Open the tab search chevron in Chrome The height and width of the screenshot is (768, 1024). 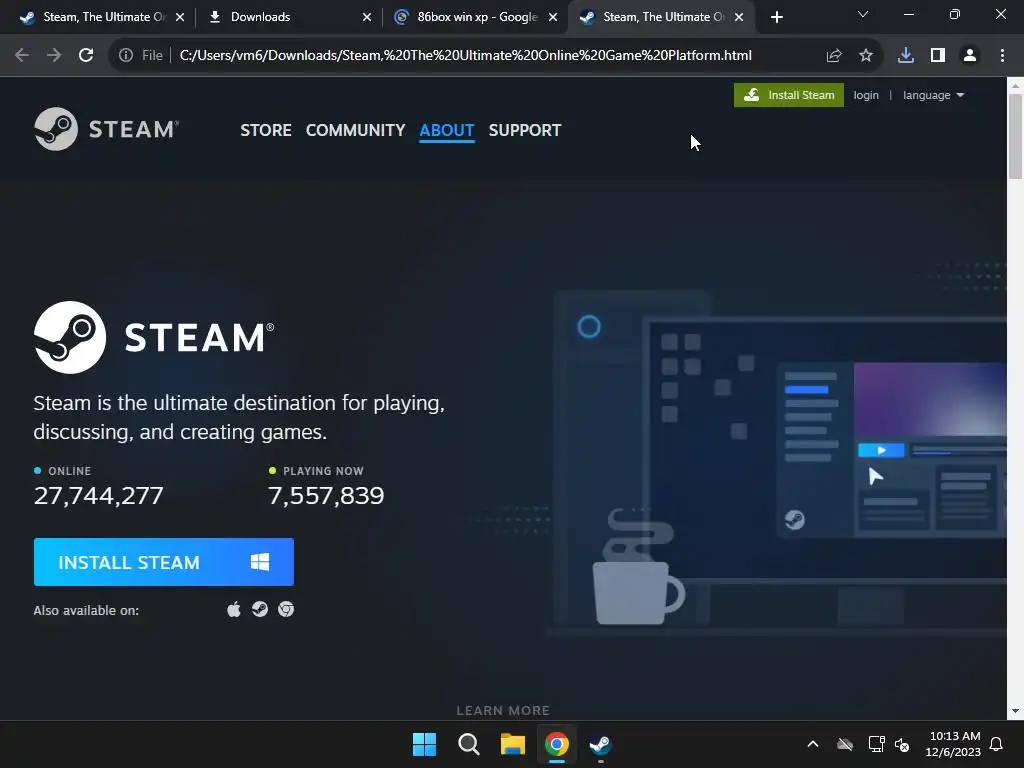pos(863,14)
